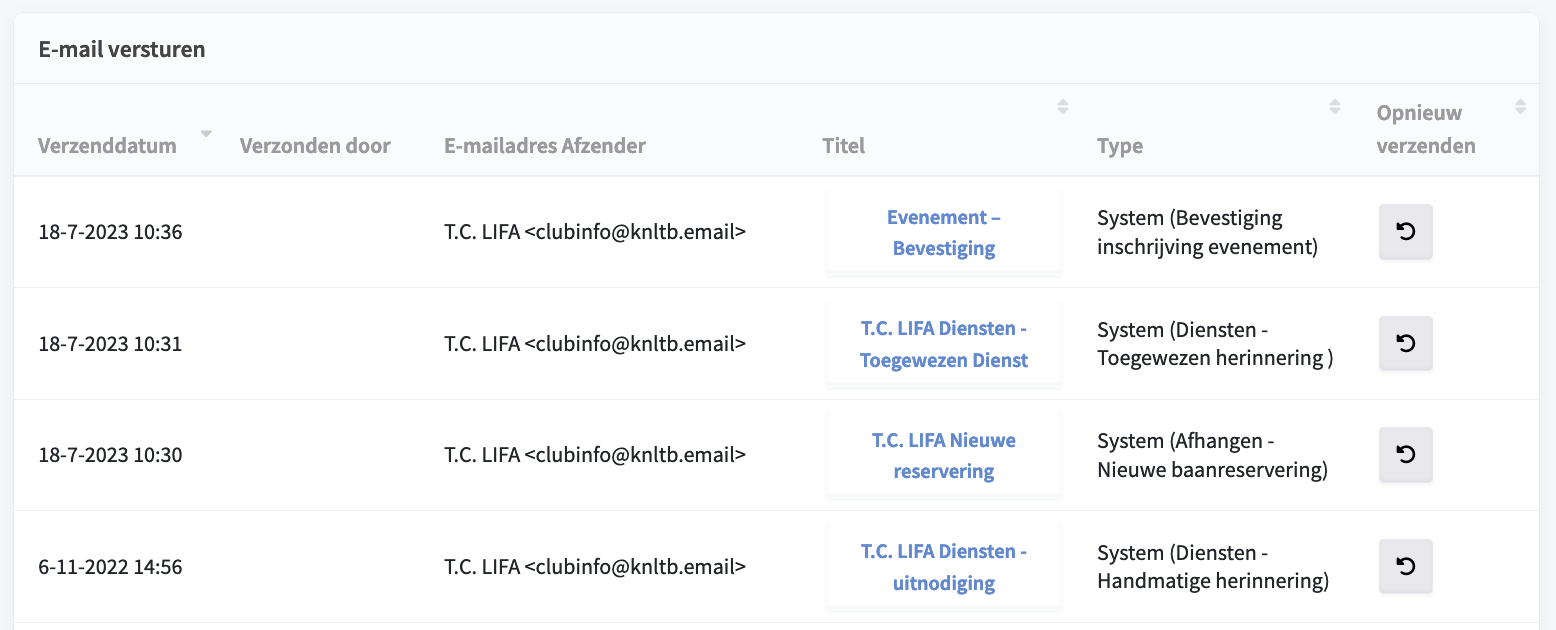
Task: Open T.C. LIFA Diensten - Toegewezen Dienst link
Action: pos(943,343)
